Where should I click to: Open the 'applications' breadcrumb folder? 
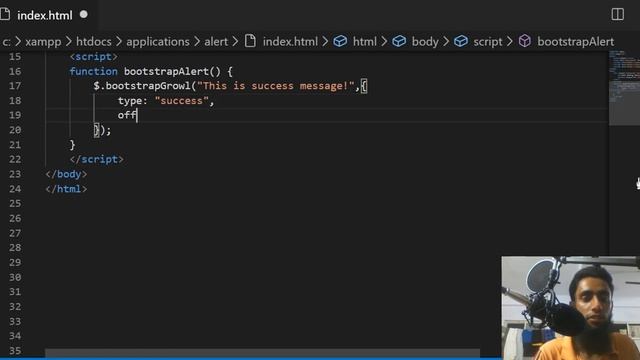pos(158,42)
